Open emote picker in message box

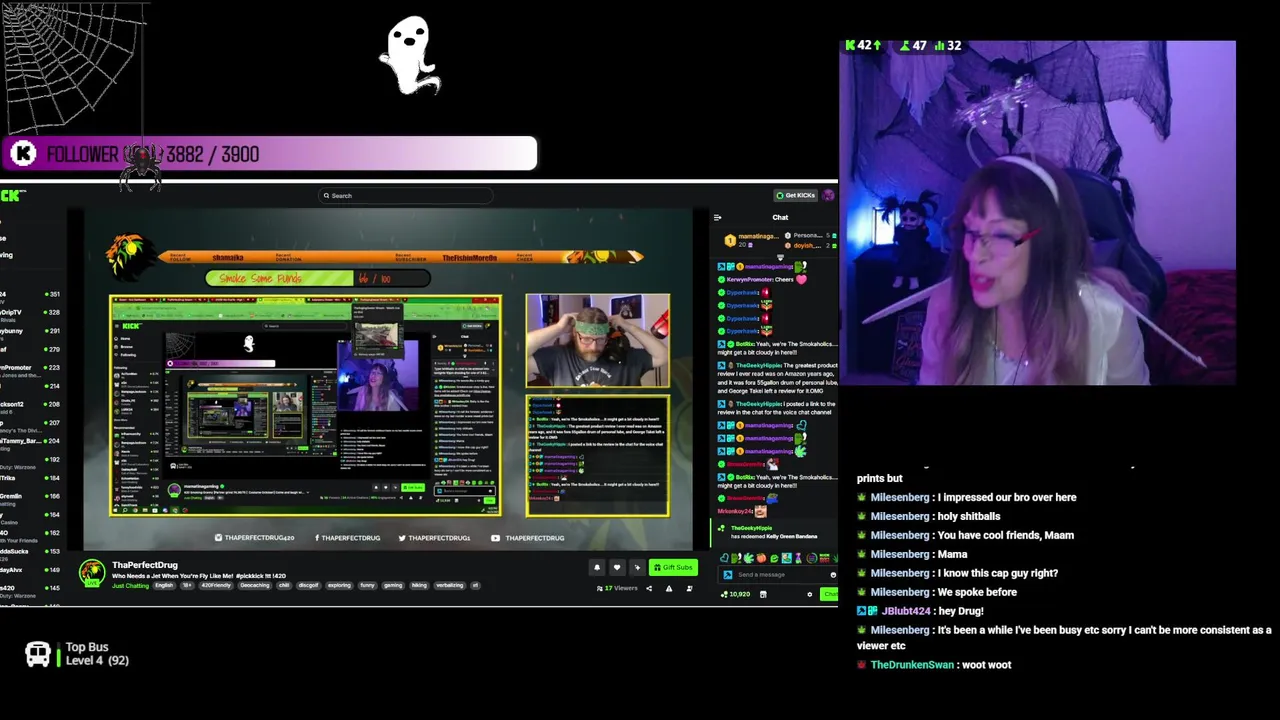833,575
